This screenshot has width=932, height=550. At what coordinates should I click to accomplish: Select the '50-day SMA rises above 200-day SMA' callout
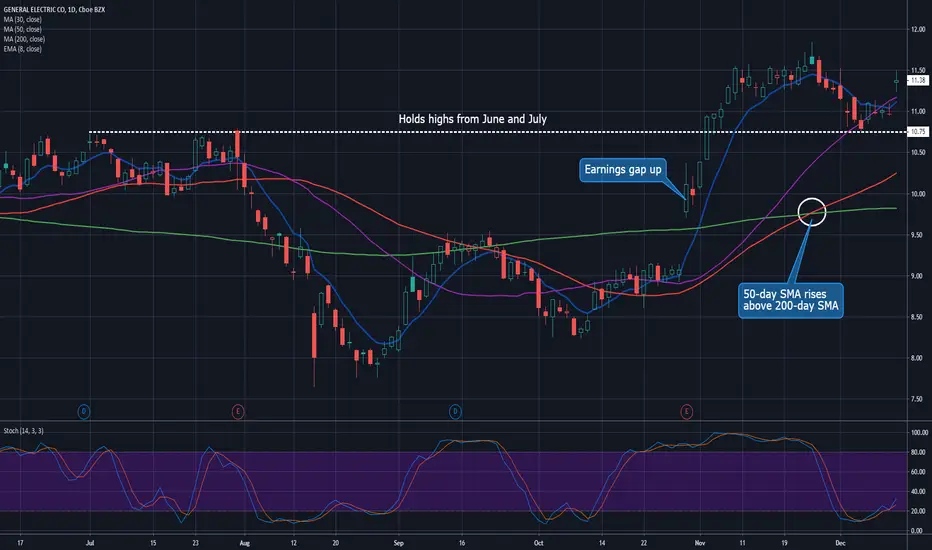click(791, 300)
